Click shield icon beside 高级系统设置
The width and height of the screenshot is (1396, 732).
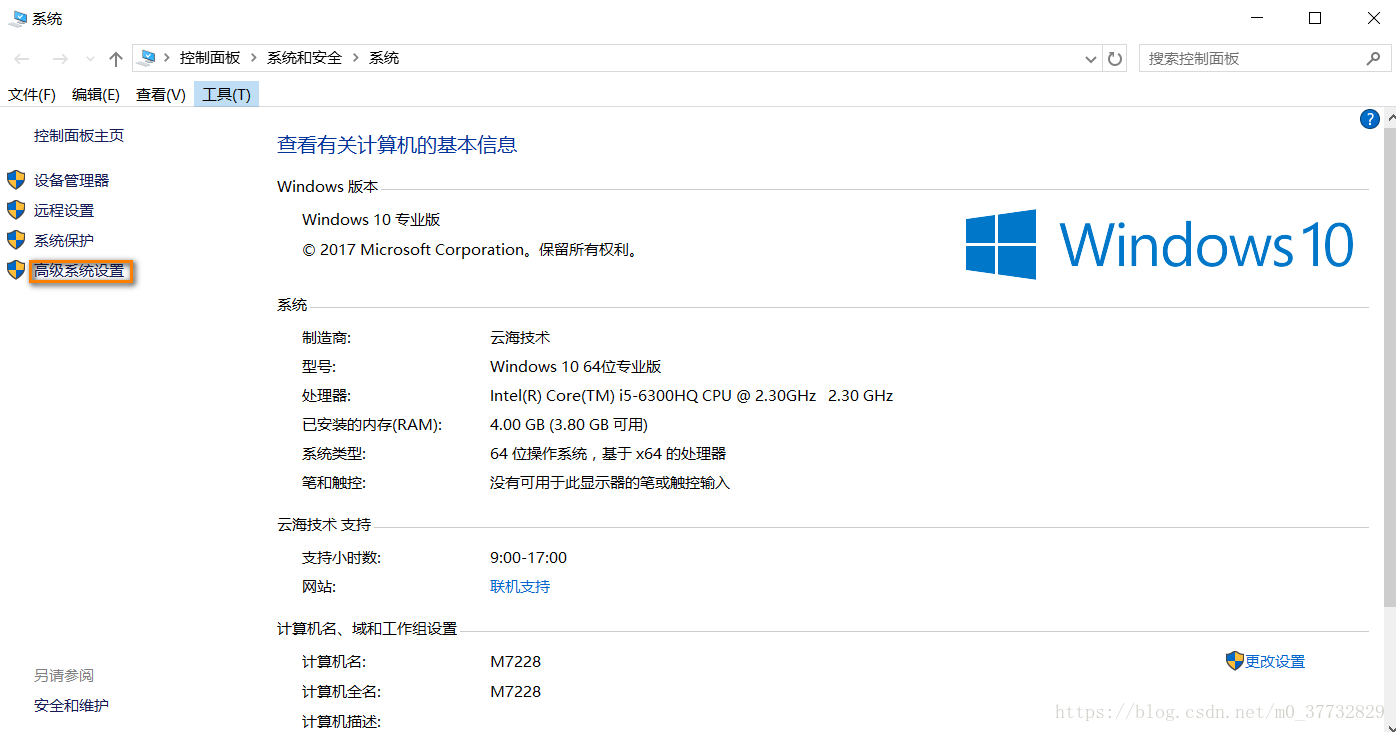coord(15,270)
